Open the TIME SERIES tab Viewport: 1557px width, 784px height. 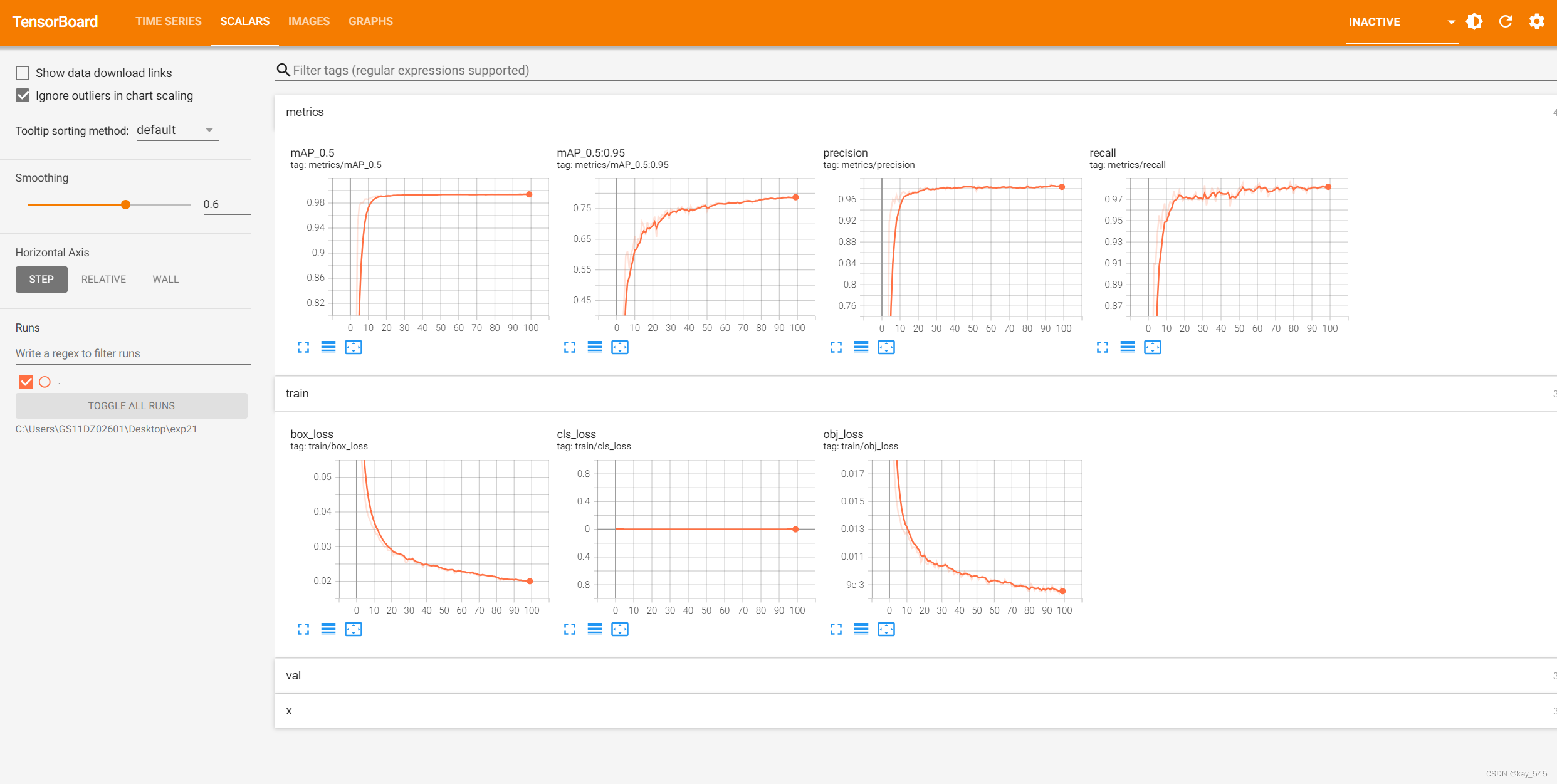tap(168, 21)
